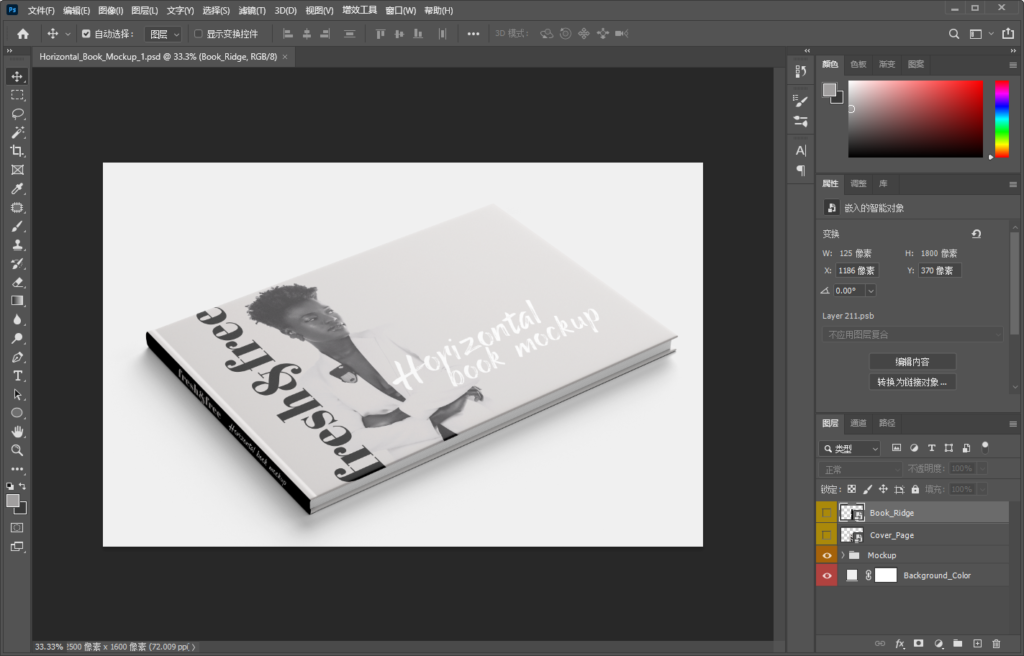
Task: Switch to the Swatches tab
Action: click(858, 64)
